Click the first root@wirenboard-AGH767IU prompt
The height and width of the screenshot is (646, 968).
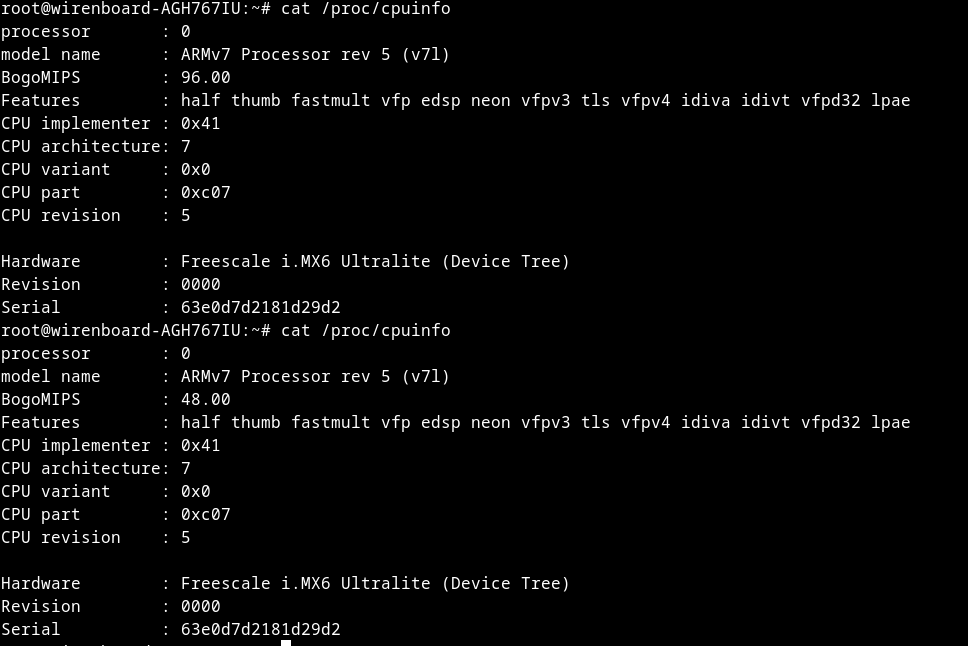click(125, 8)
